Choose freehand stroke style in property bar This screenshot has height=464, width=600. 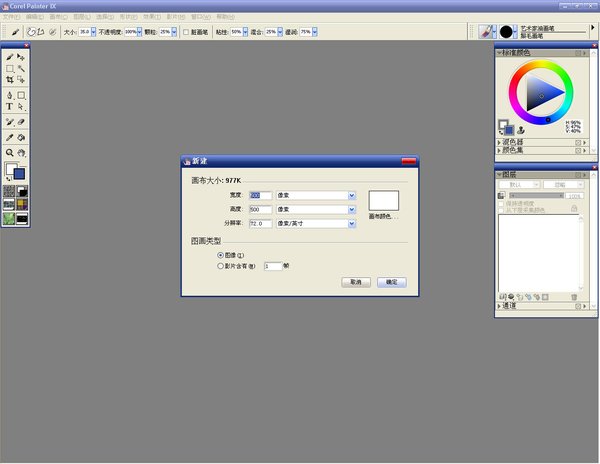tap(31, 32)
